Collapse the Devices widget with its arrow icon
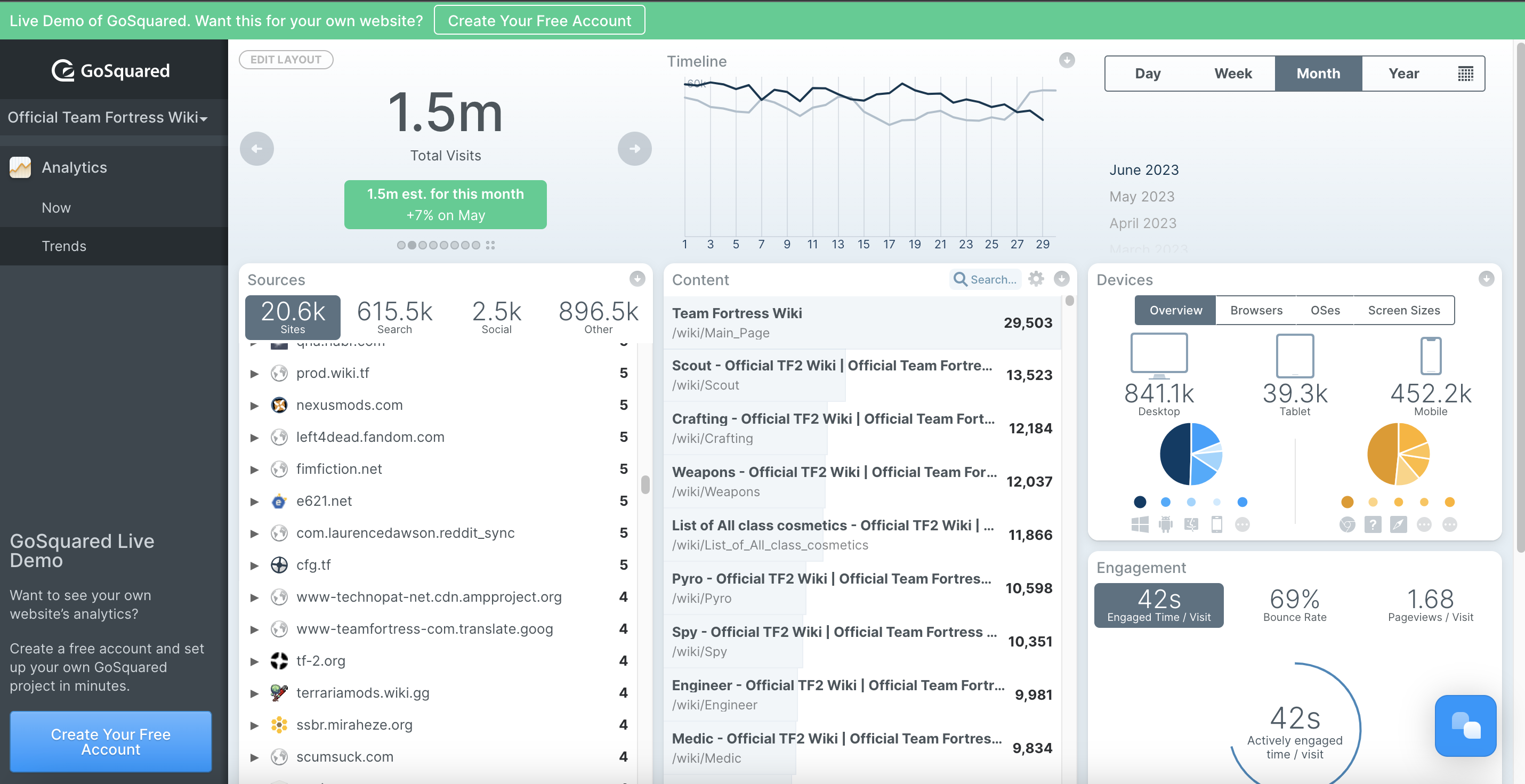Screen dimensions: 1525x784 click(x=1486, y=279)
